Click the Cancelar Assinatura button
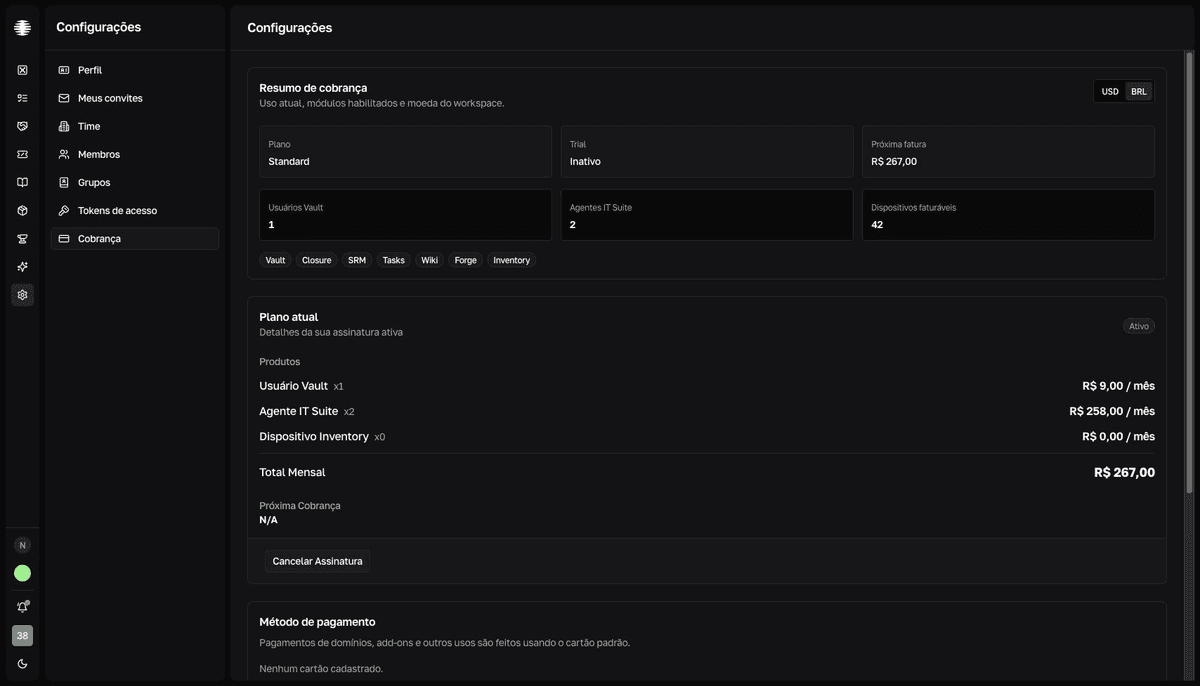The height and width of the screenshot is (686, 1200). pyautogui.click(x=317, y=561)
